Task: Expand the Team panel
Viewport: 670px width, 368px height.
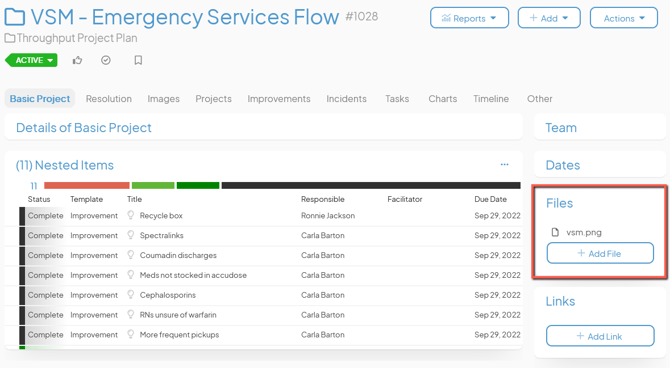Action: tap(561, 127)
